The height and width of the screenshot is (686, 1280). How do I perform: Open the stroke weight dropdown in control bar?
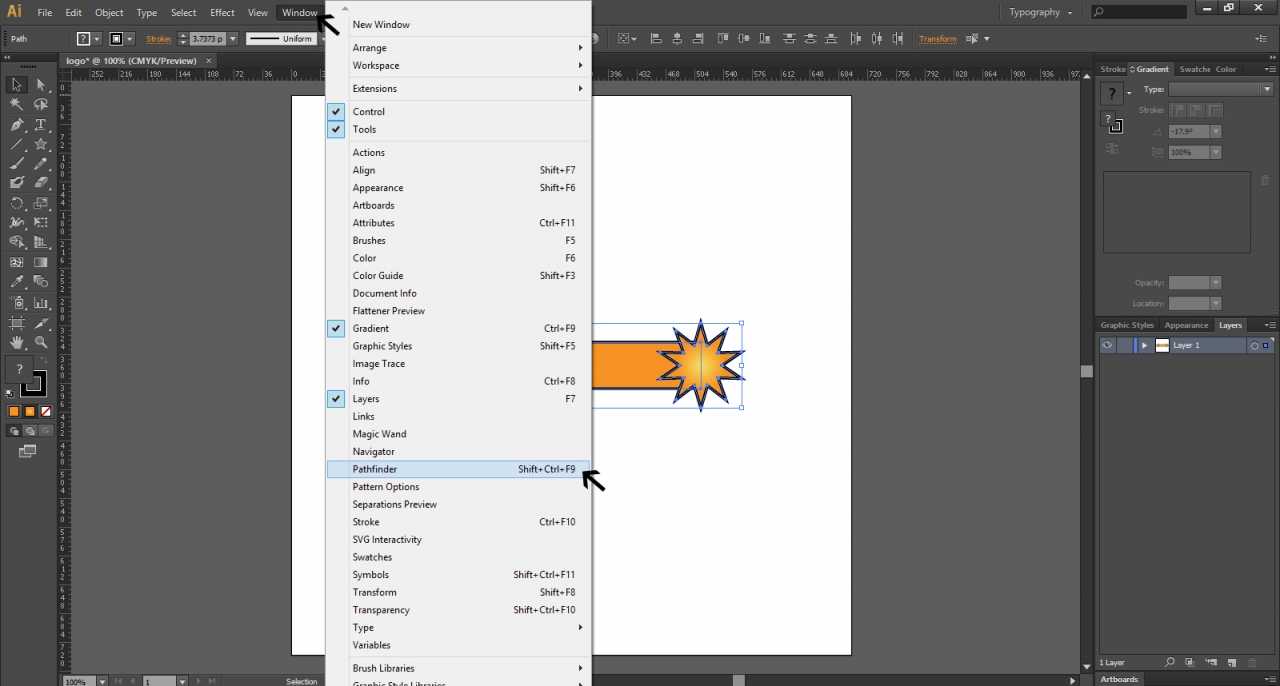(x=233, y=39)
